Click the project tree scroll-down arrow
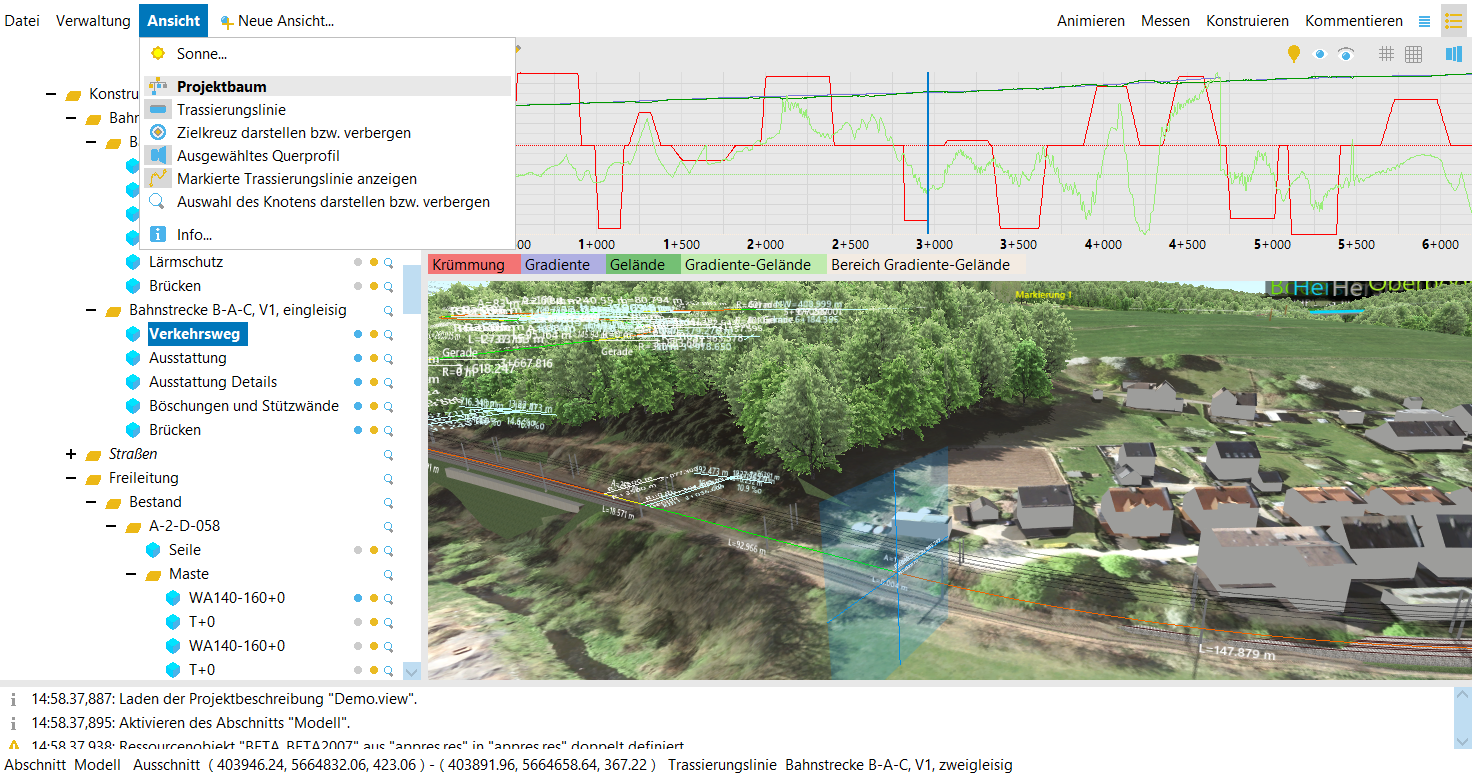Viewport: 1473px width, 781px height. click(411, 671)
